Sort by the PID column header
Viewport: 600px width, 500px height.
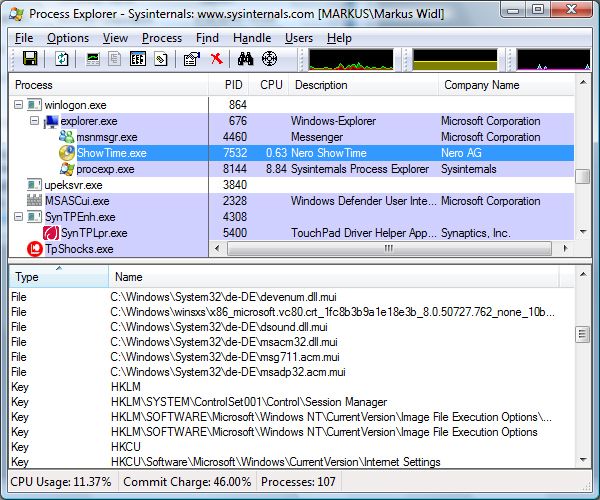[229, 85]
